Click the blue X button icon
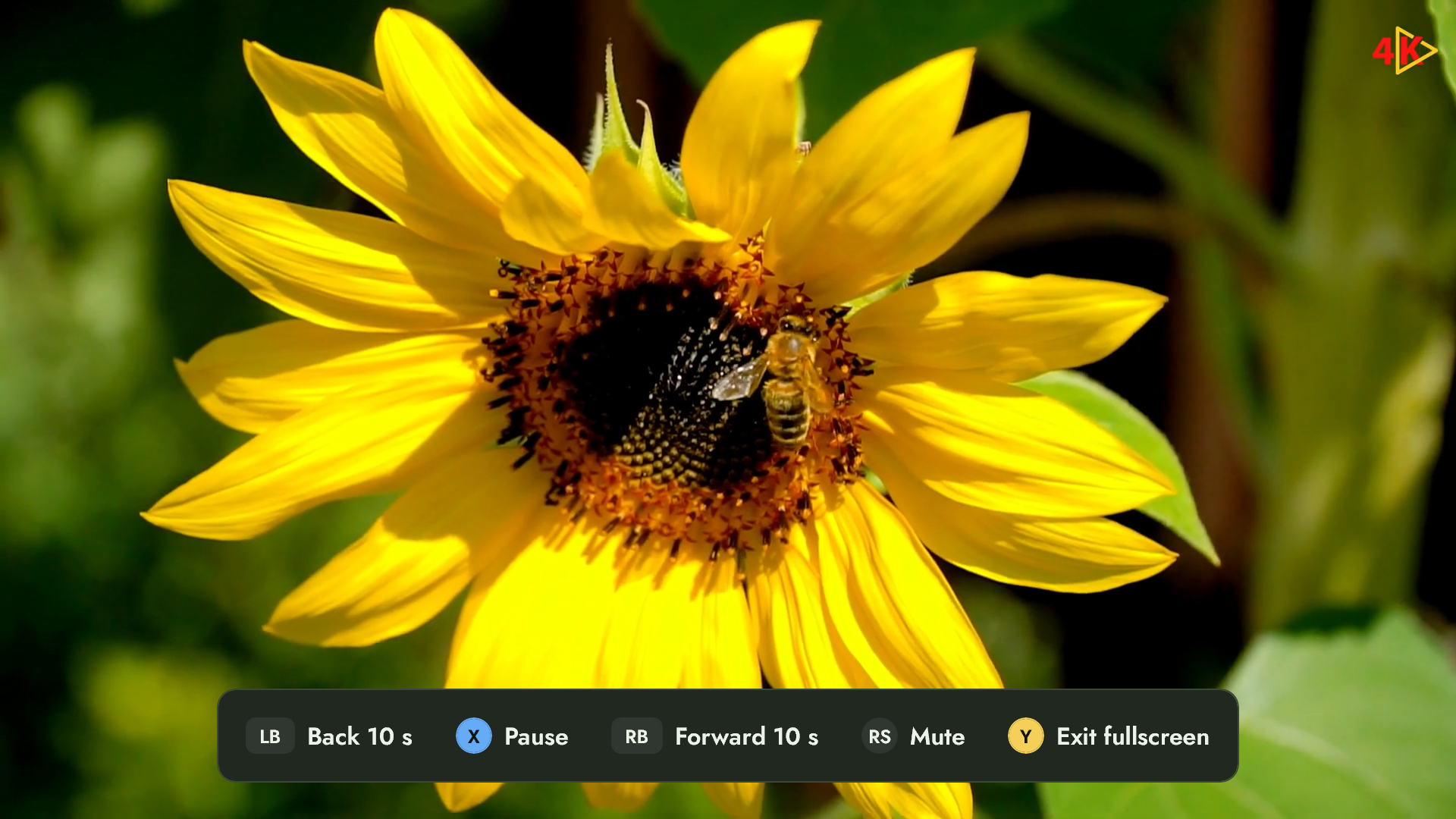1456x819 pixels. [474, 736]
